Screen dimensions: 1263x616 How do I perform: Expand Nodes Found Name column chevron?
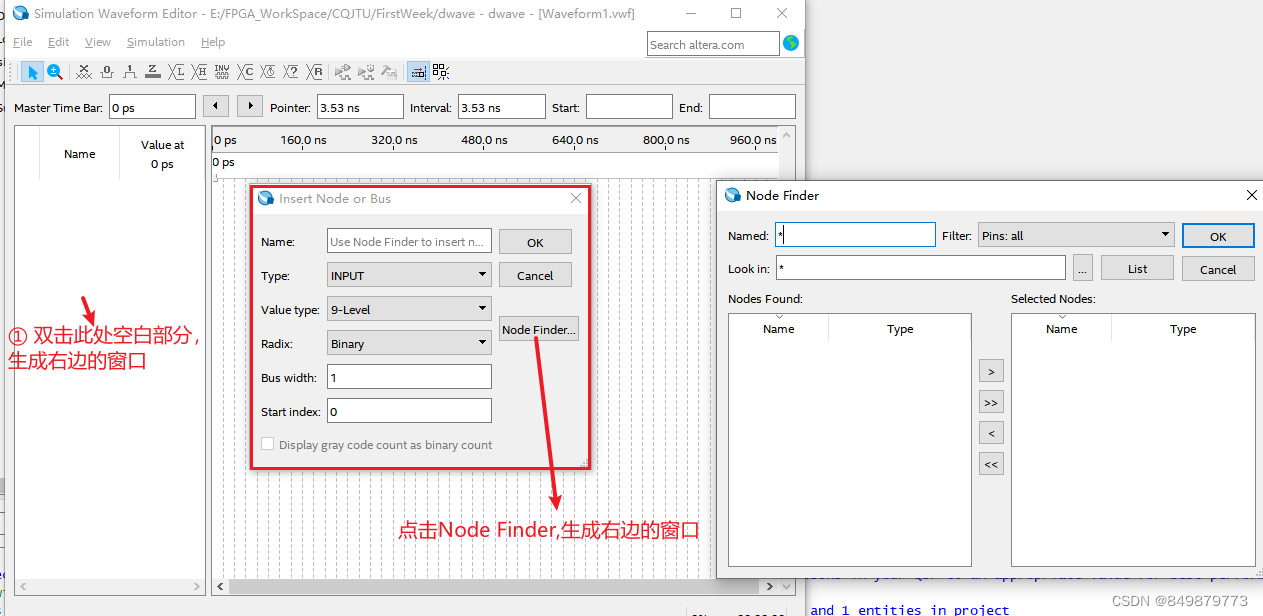click(778, 317)
